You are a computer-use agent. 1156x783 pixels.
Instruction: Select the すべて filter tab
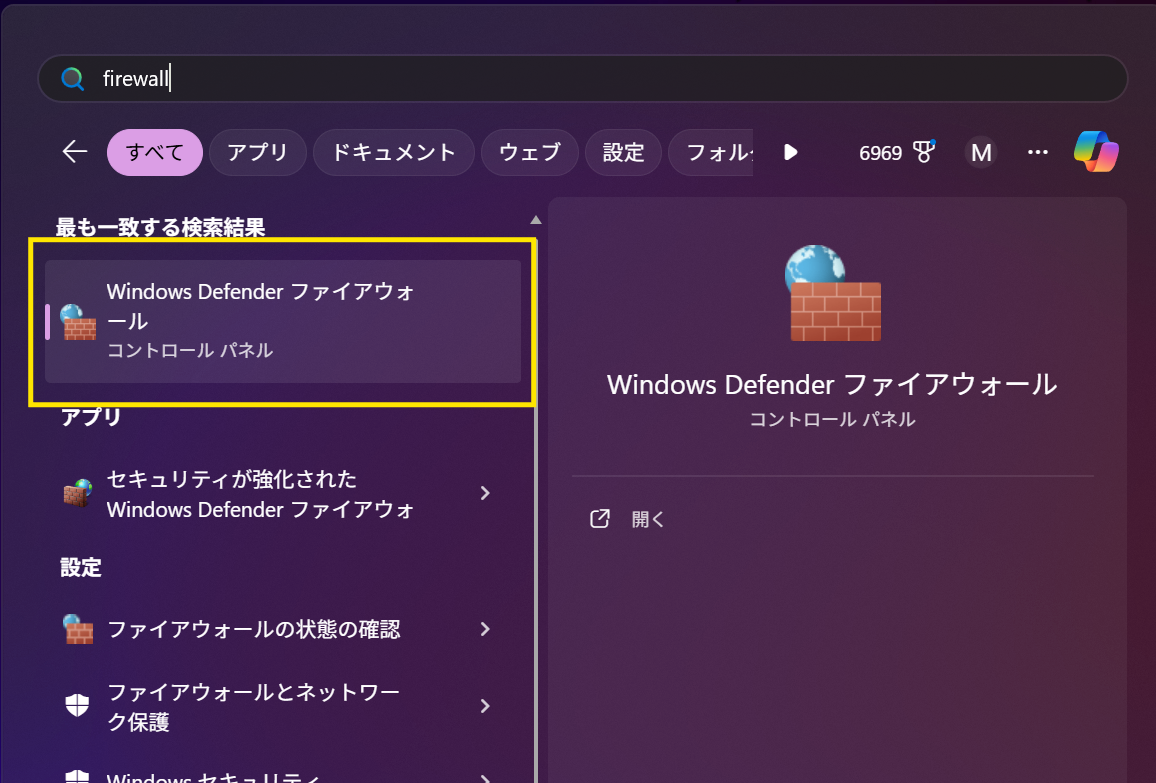(x=155, y=153)
